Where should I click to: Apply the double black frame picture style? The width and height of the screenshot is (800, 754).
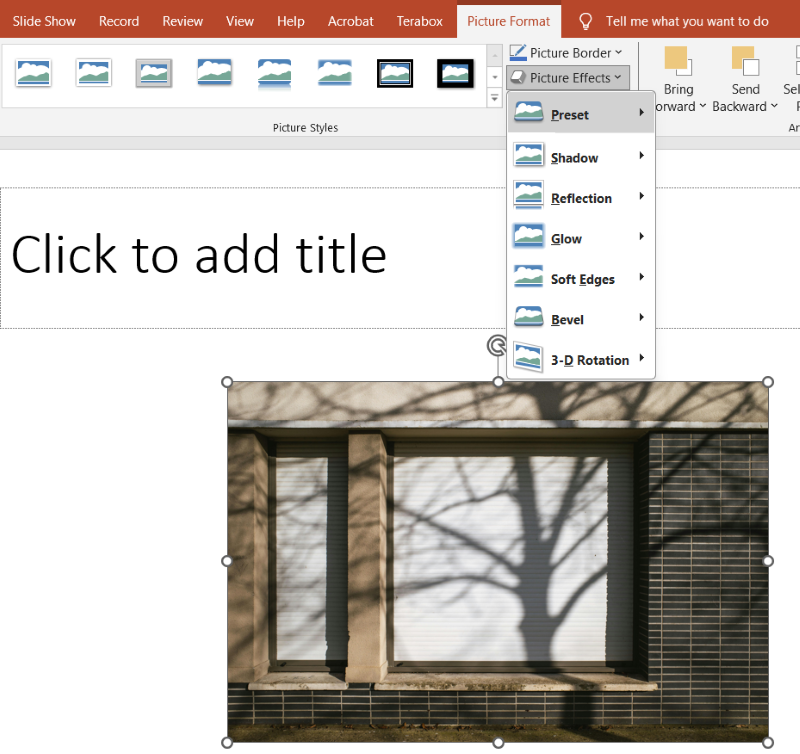point(395,73)
